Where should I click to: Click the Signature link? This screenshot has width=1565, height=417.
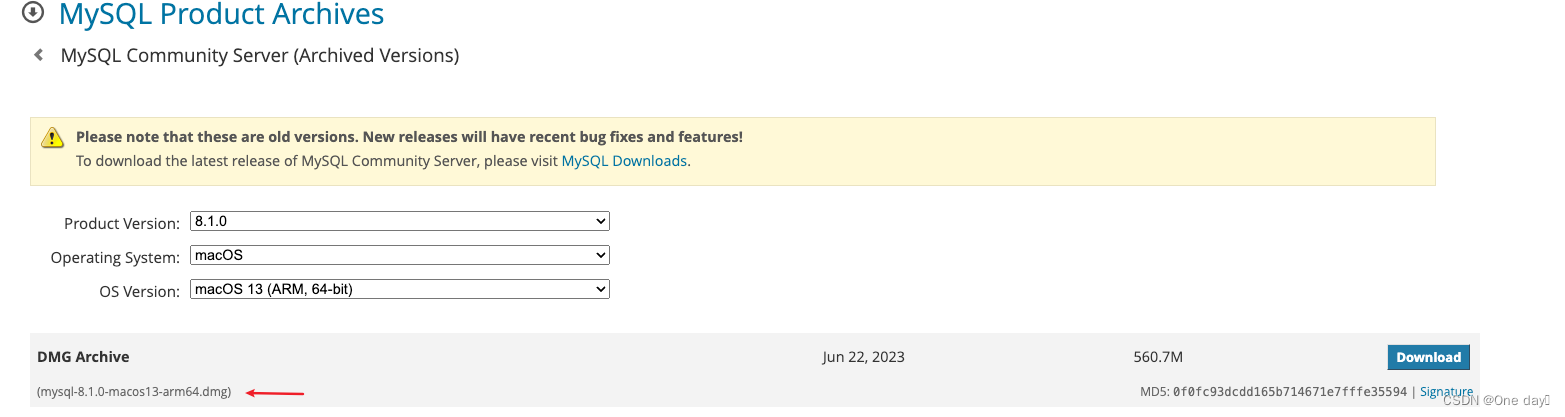(1446, 392)
